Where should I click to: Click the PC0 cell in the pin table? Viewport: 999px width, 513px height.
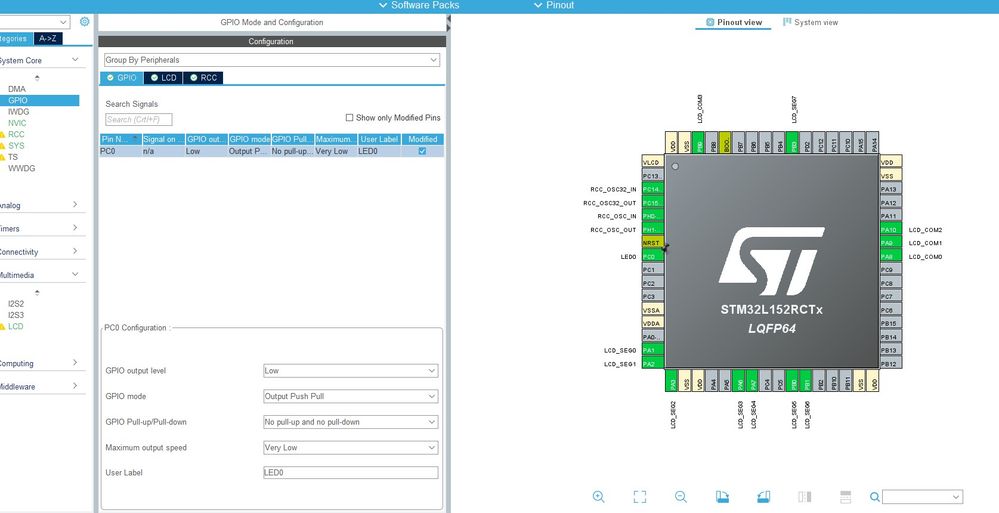pyautogui.click(x=120, y=151)
